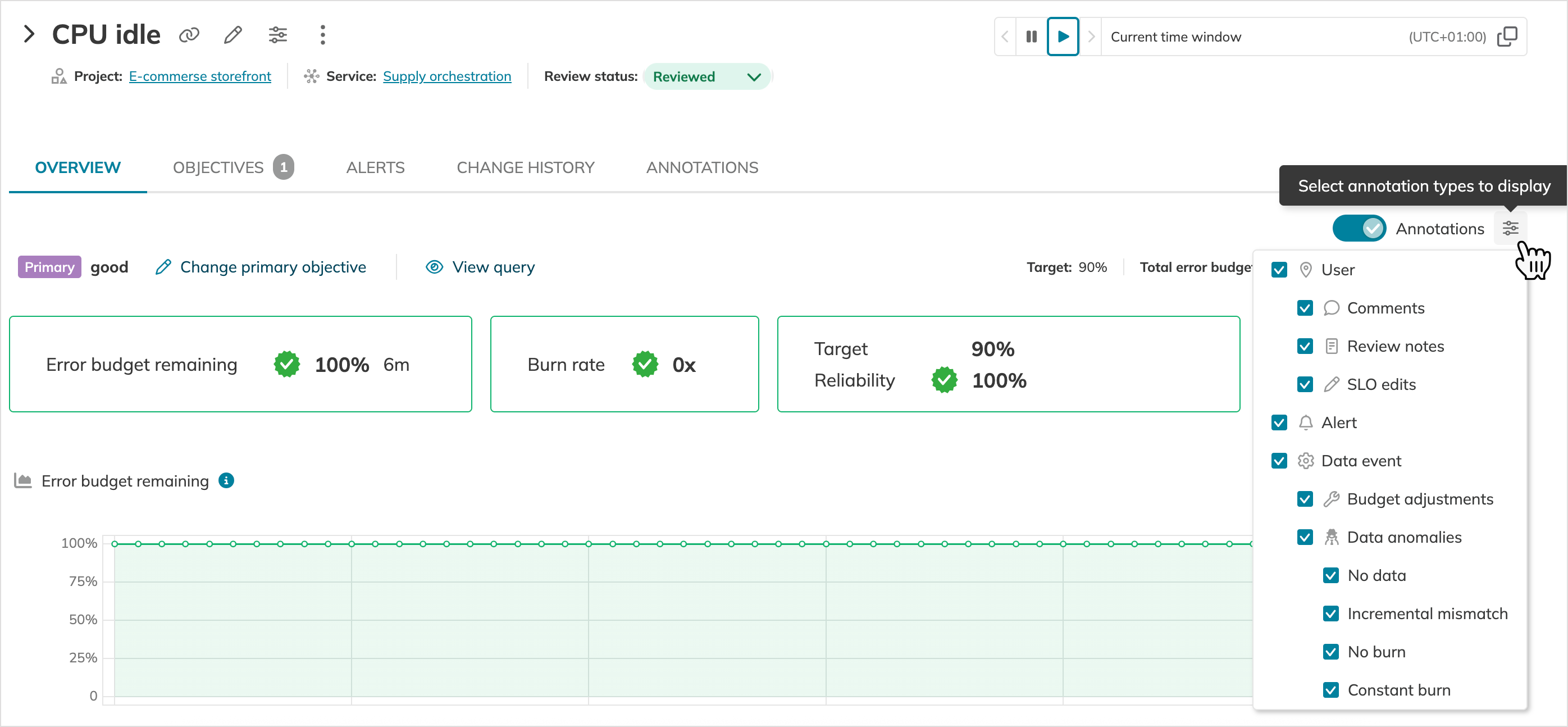The height and width of the screenshot is (727, 1568).
Task: Uncheck the Budget adjustments checkbox
Action: point(1305,499)
